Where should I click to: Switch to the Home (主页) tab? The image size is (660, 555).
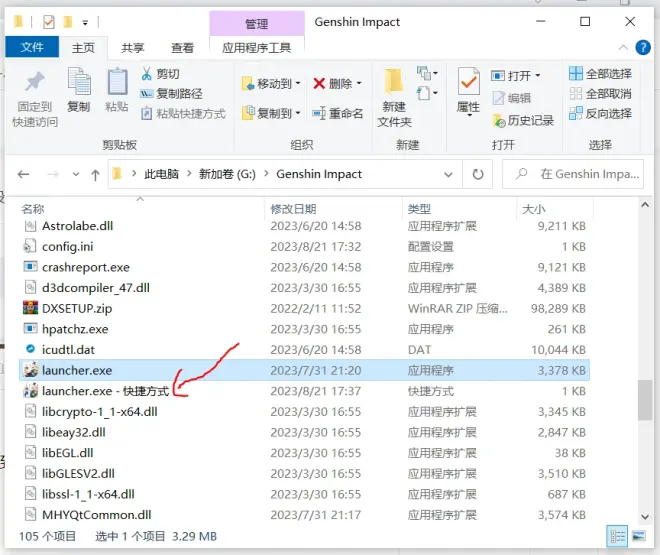click(x=83, y=48)
